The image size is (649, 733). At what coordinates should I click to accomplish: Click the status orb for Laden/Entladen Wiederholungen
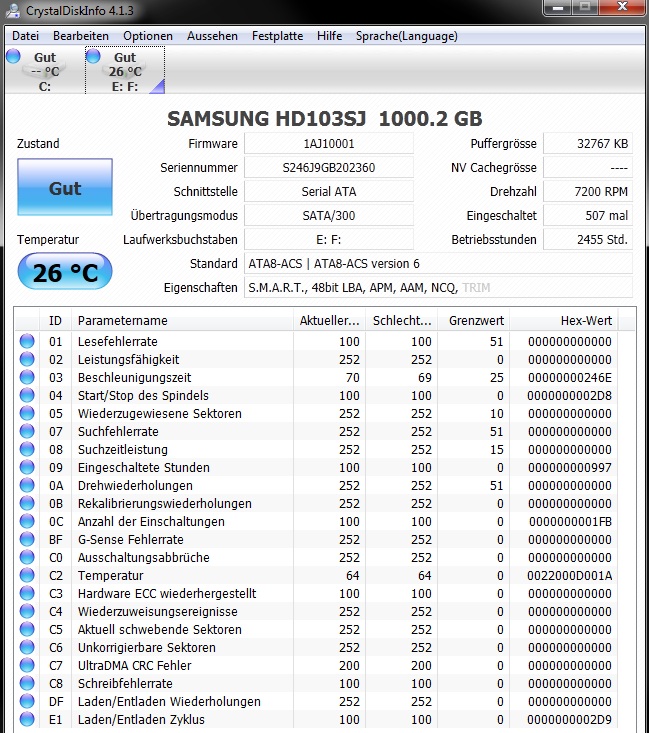tap(27, 701)
